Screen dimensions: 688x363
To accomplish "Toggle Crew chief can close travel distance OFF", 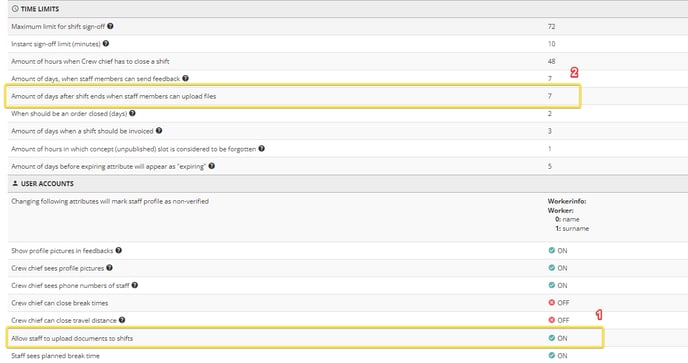I will 559,320.
